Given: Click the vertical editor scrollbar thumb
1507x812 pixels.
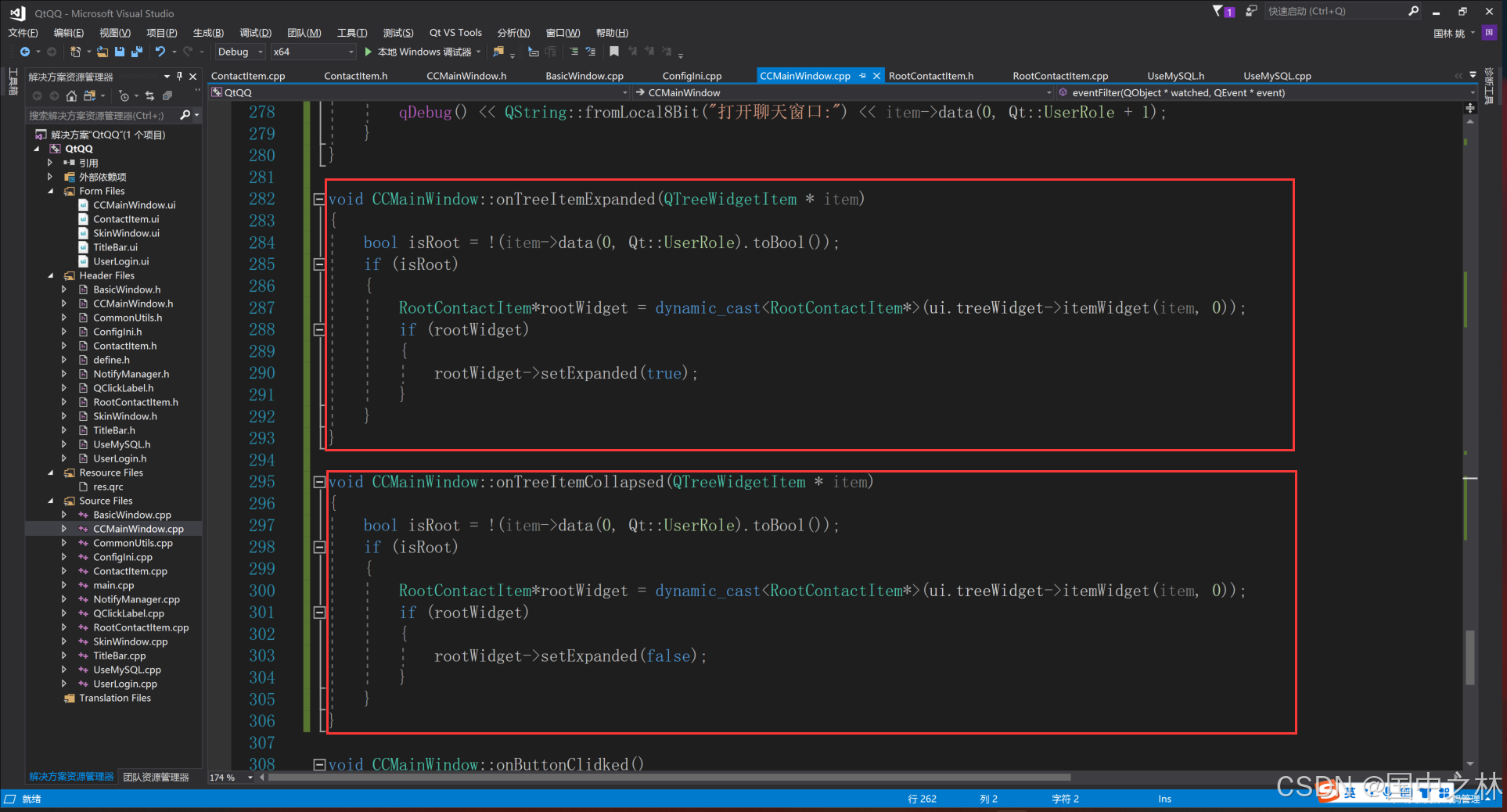Looking at the screenshot, I should 1470,658.
